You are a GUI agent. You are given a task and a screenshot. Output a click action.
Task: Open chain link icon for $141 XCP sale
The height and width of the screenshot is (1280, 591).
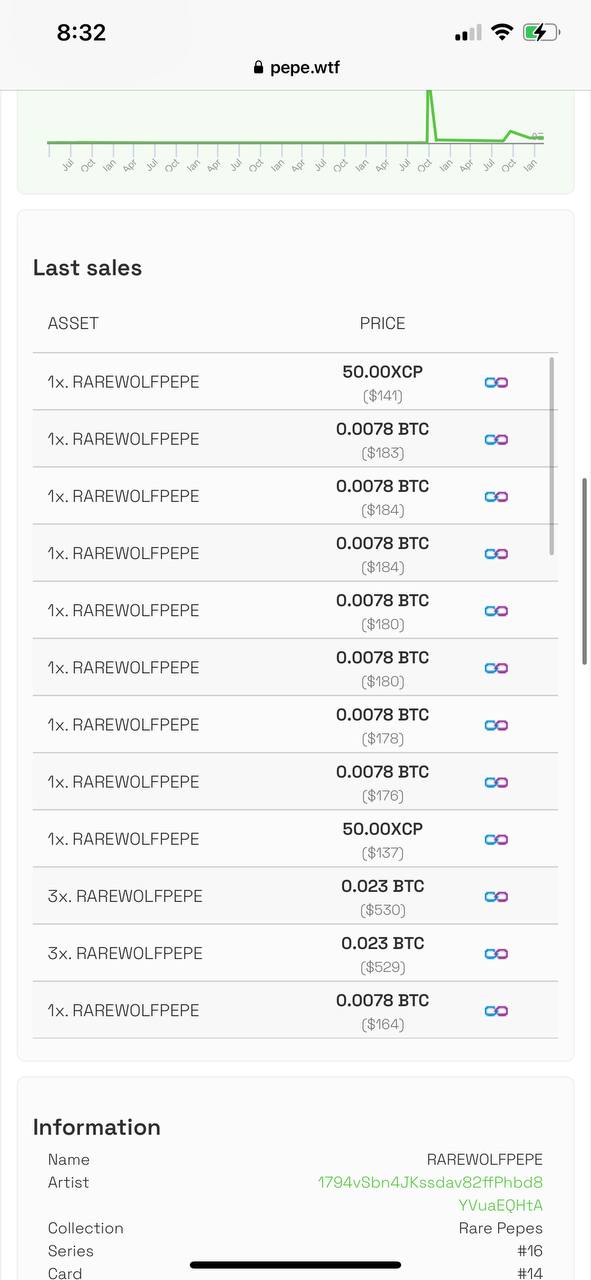coord(496,382)
